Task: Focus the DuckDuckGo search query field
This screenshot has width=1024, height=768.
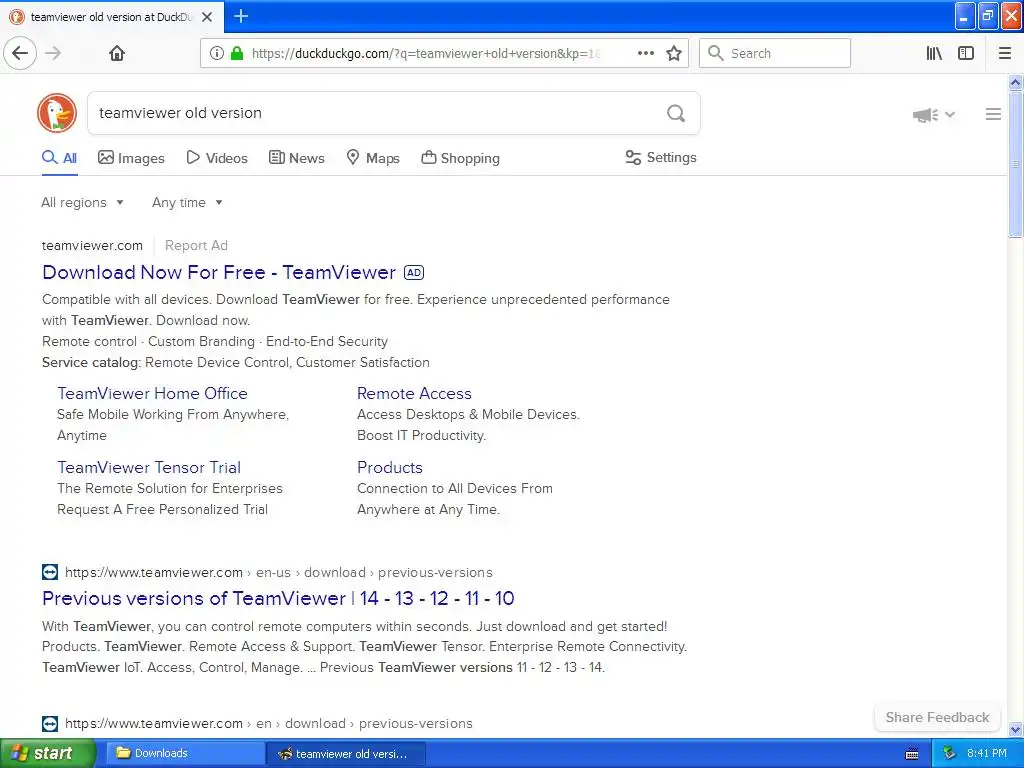Action: tap(376, 113)
